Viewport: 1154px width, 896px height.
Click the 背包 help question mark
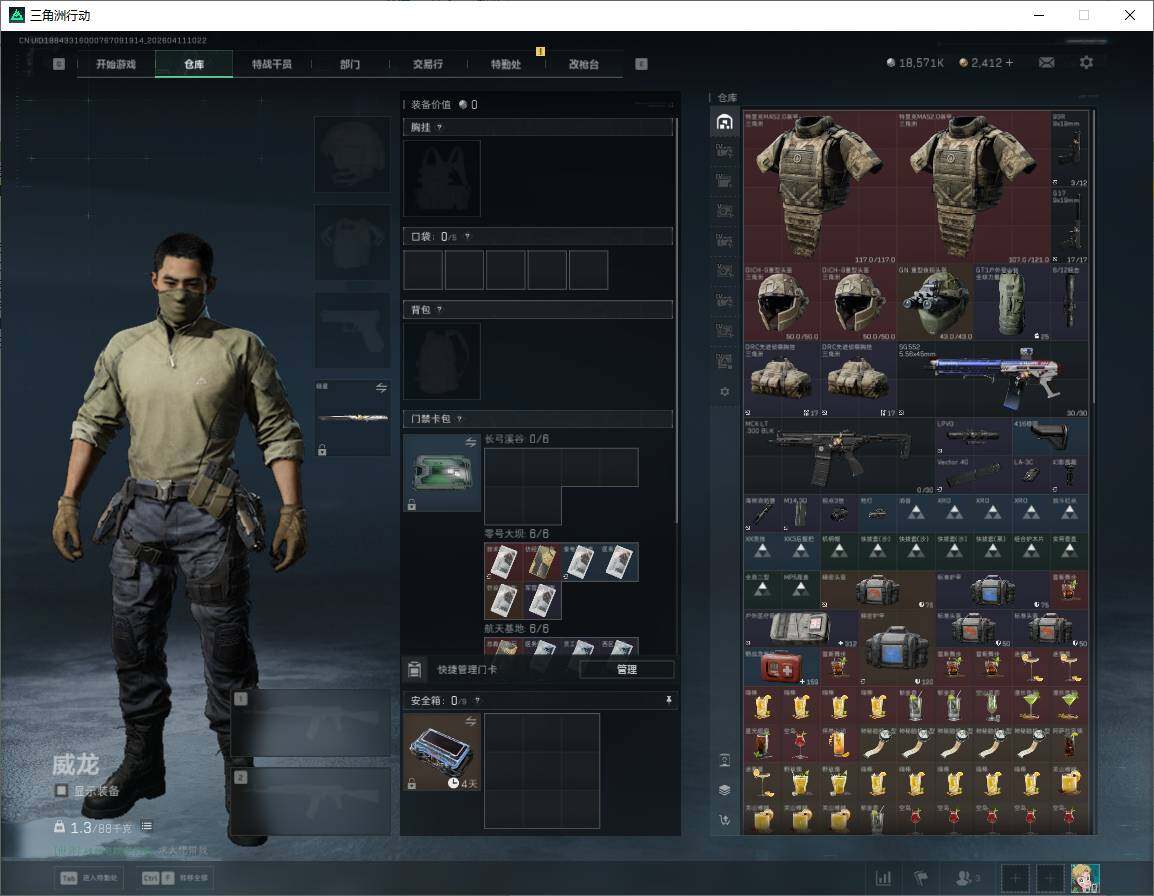point(439,310)
